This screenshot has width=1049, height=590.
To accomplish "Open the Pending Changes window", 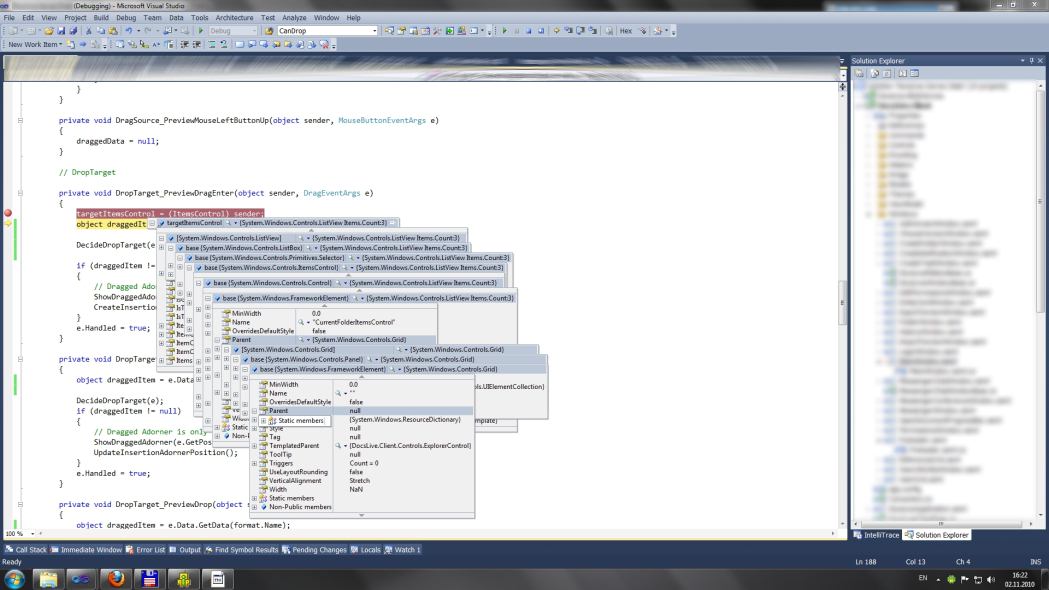I will (322, 548).
